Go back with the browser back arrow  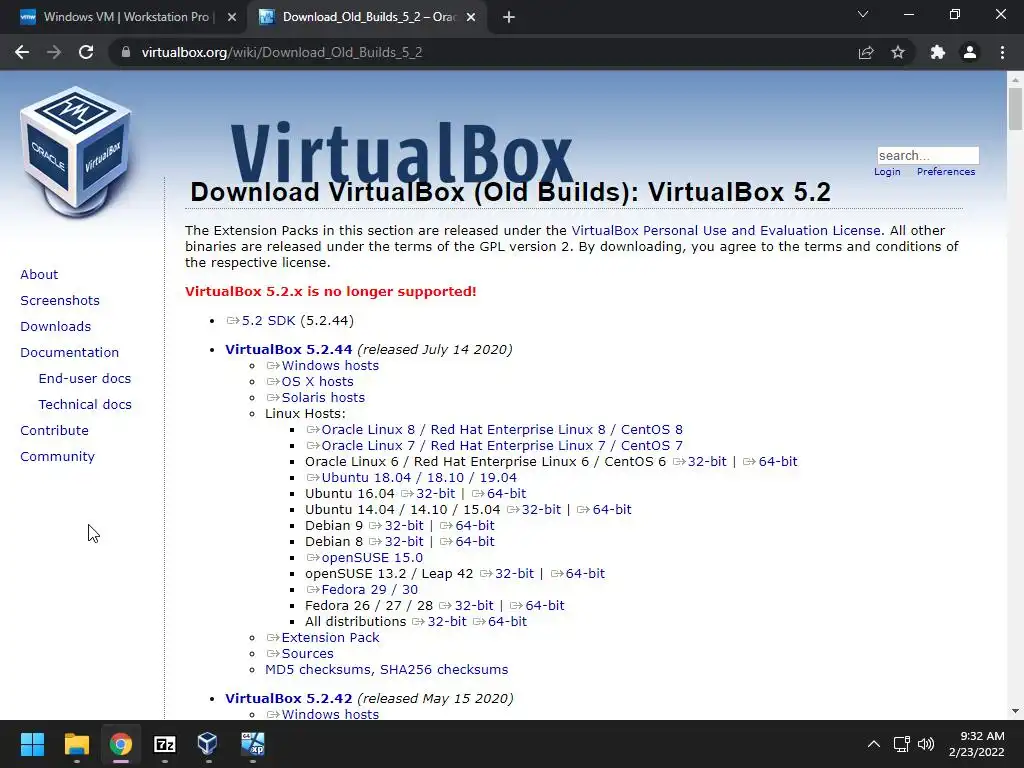pos(22,52)
